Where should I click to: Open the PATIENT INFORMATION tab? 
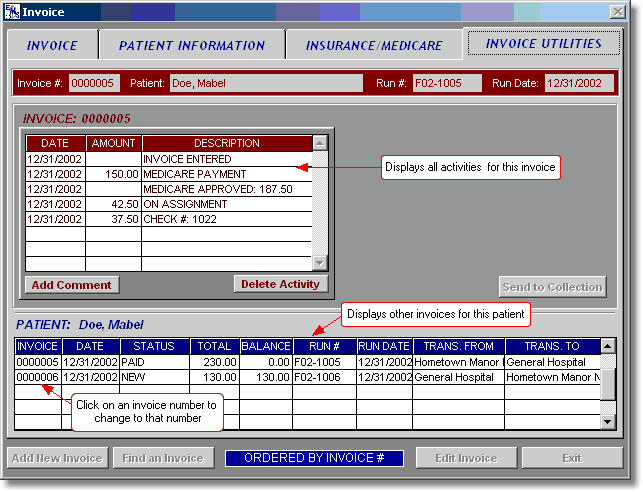tap(192, 45)
